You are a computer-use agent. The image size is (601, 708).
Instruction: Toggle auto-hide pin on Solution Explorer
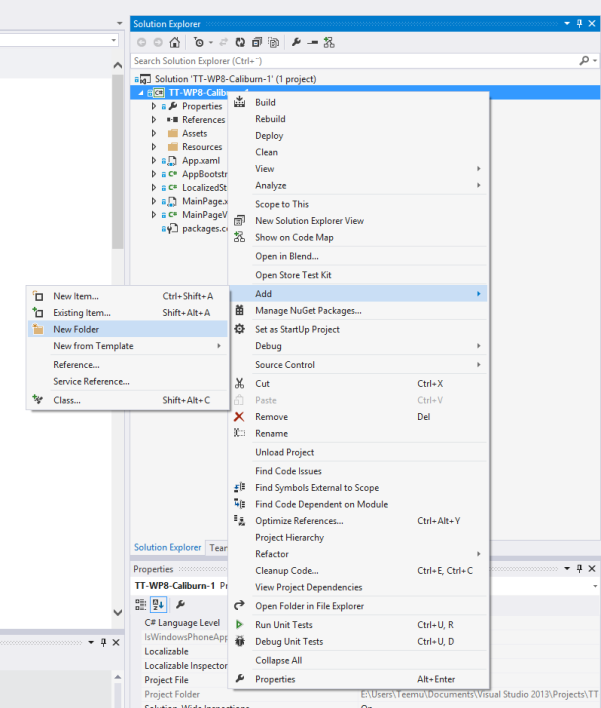(x=579, y=23)
